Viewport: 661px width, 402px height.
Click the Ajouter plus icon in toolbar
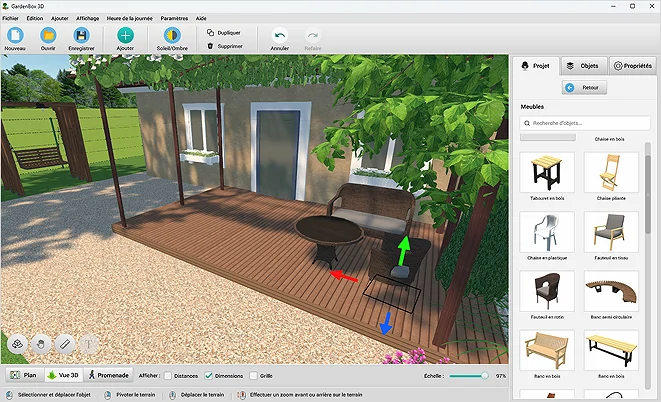coord(125,35)
